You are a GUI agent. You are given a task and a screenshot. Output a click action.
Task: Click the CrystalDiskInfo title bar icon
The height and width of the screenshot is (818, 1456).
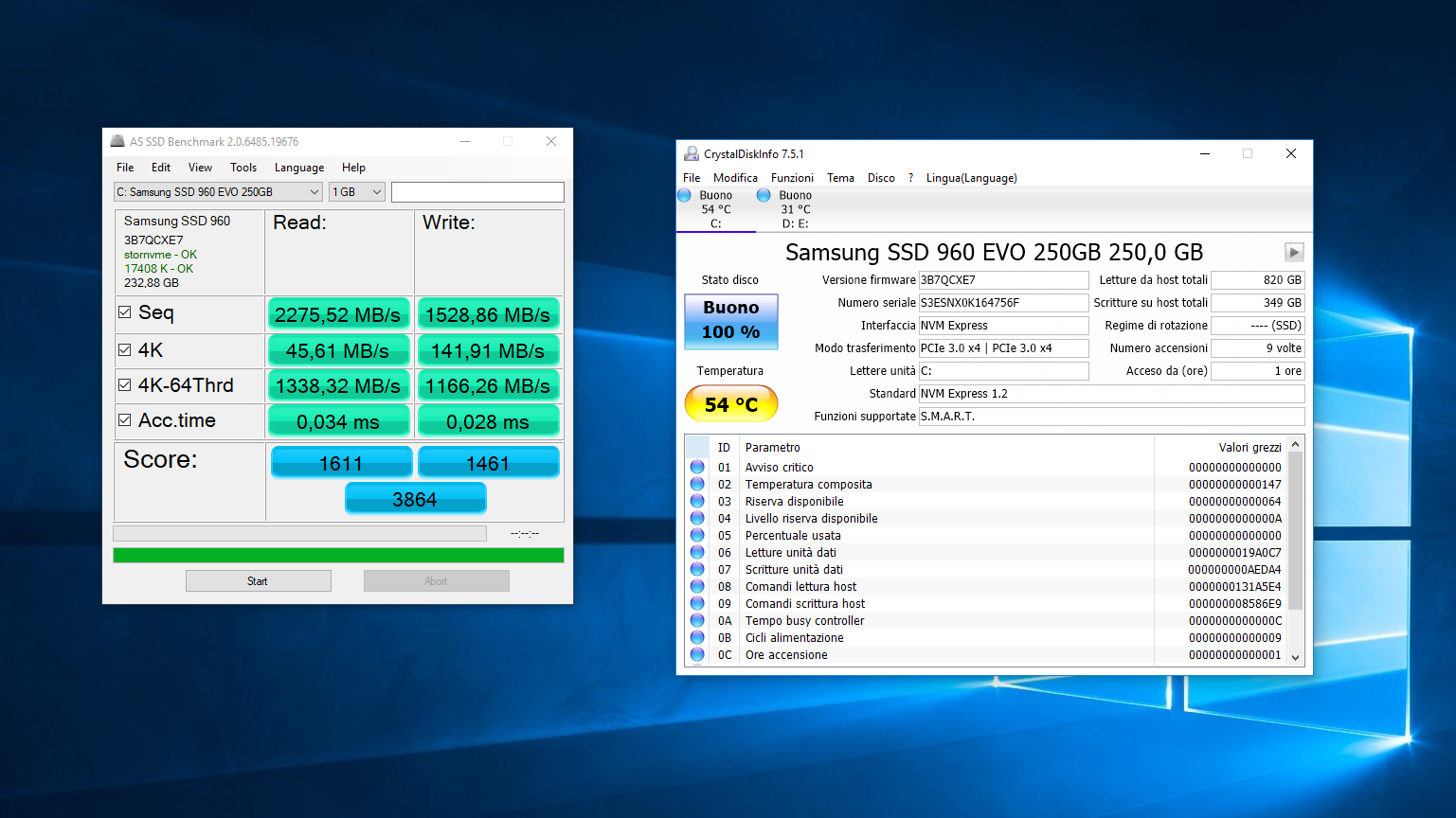pos(692,153)
